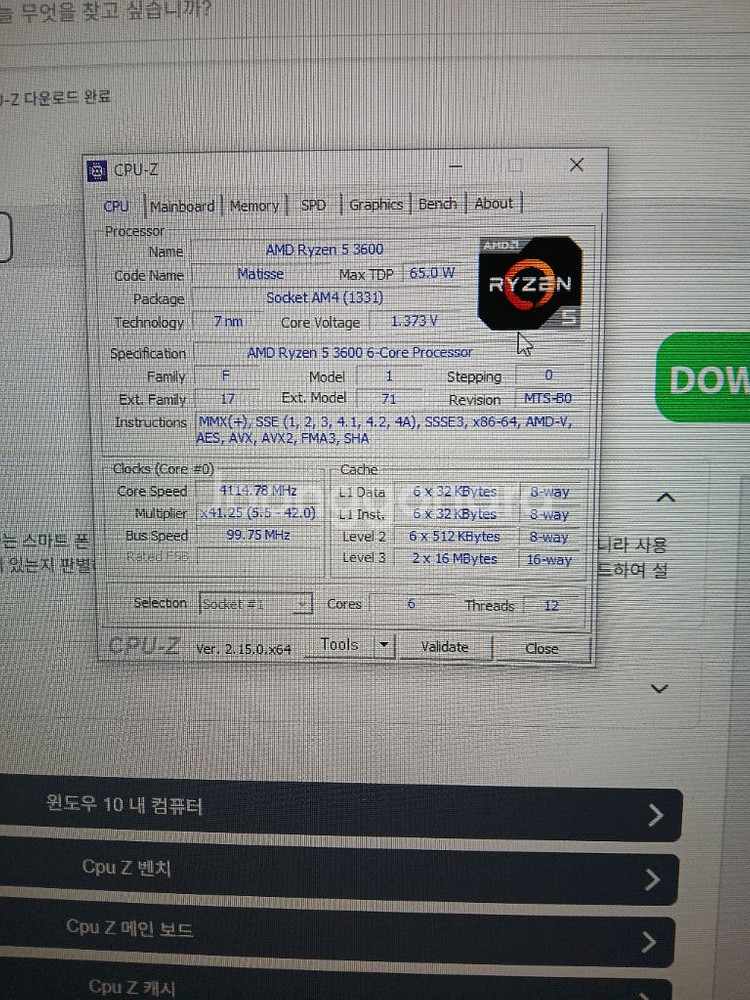Open the Memory tab
The height and width of the screenshot is (1000, 750).
coord(254,205)
